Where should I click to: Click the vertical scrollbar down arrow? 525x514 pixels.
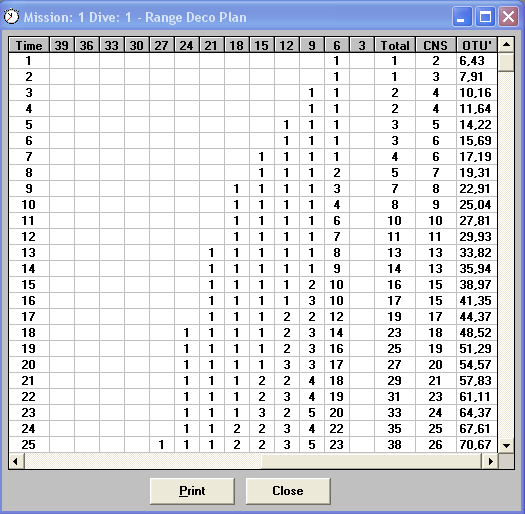pos(506,446)
